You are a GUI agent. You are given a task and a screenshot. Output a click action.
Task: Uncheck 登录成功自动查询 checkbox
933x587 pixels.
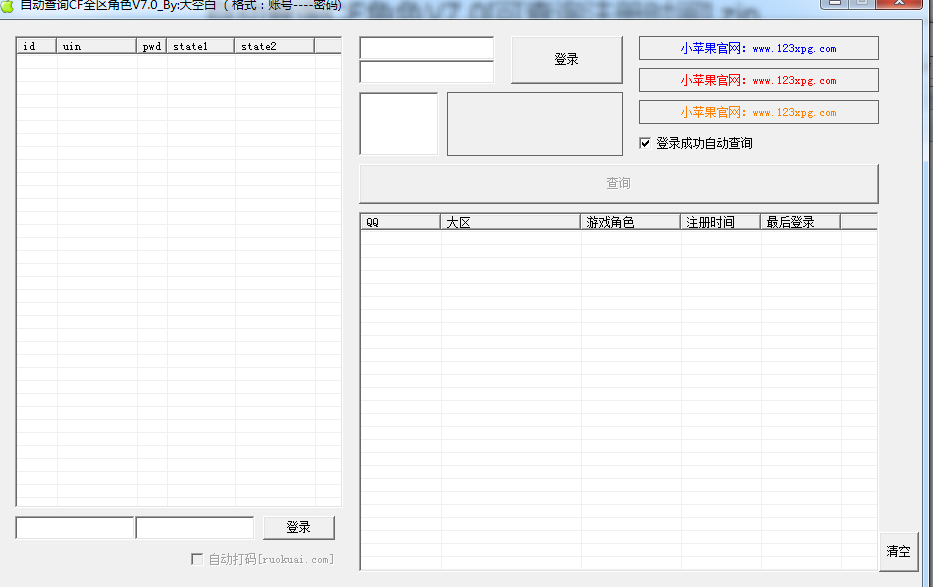(x=645, y=143)
